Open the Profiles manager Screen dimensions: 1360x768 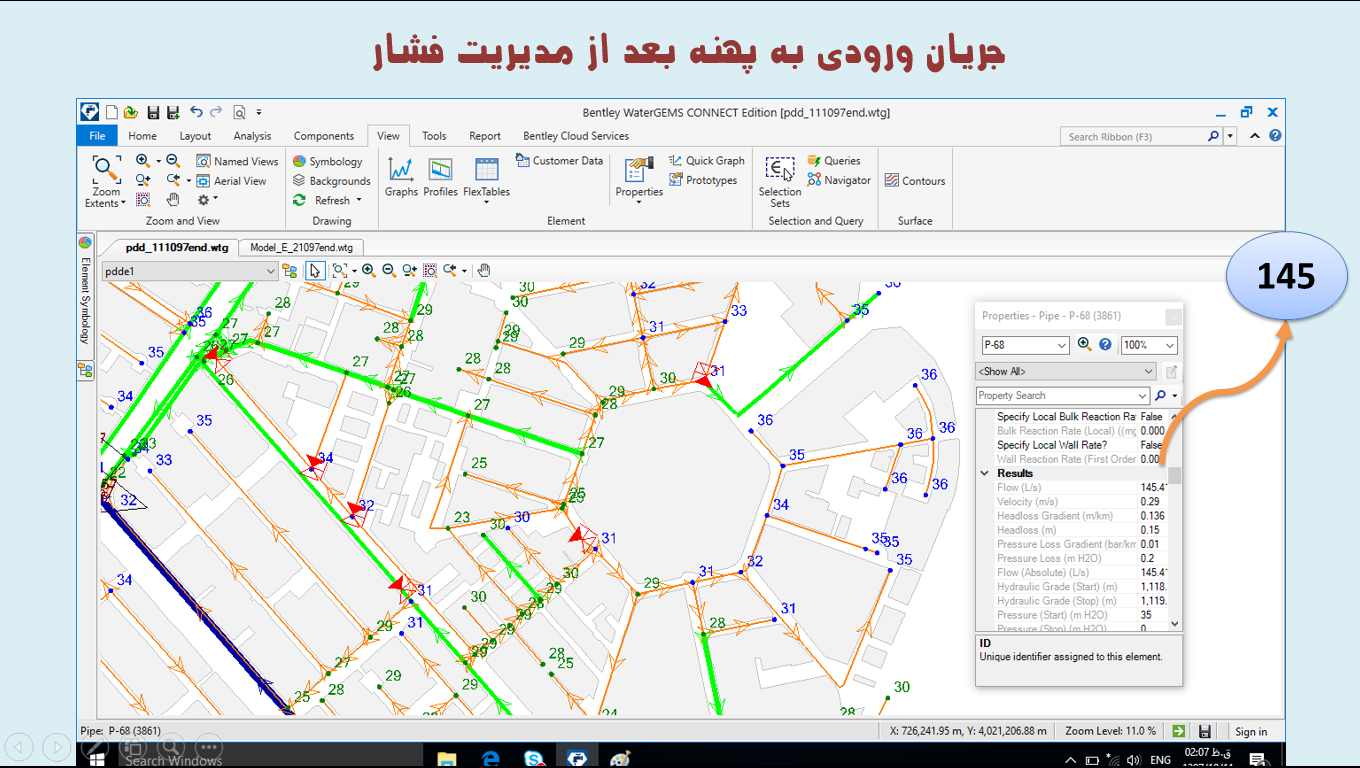tap(440, 177)
